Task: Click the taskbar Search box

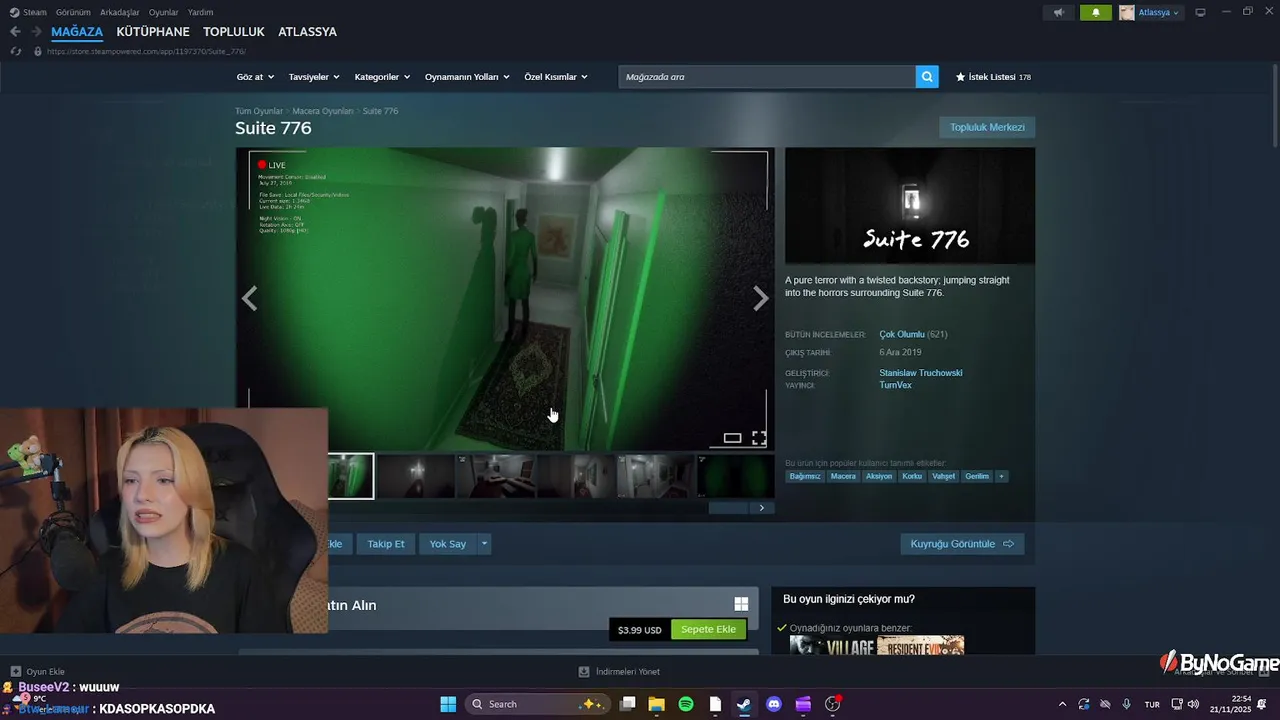Action: coord(538,704)
